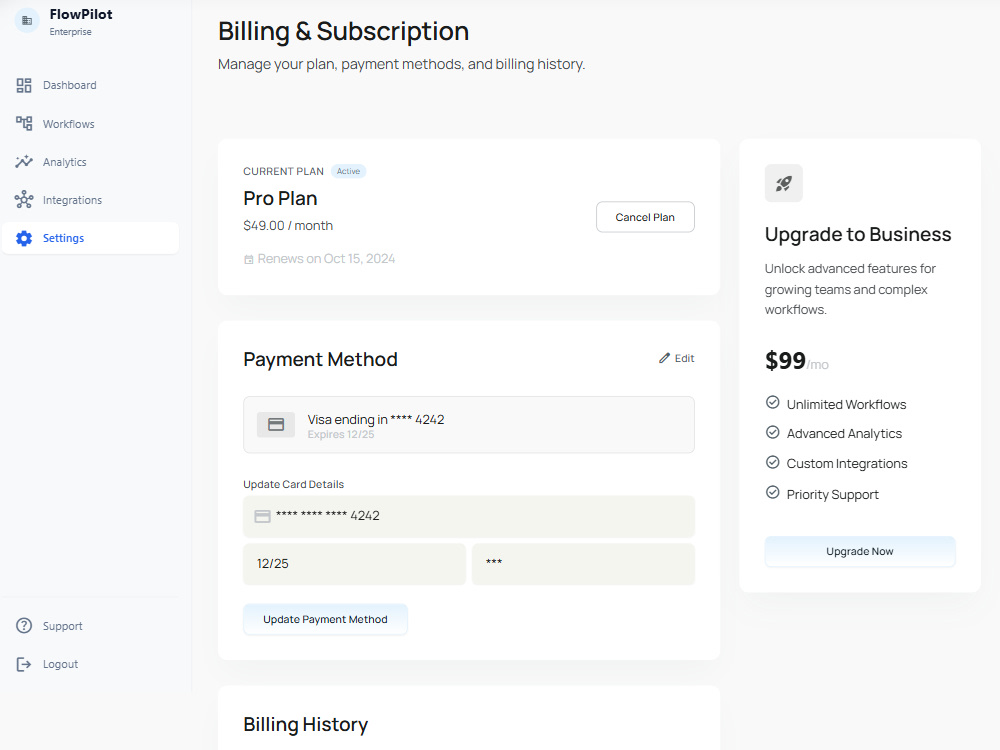Viewport: 1000px width, 750px height.
Task: Click checkmark icon next to Advanced Analytics
Action: 772,432
